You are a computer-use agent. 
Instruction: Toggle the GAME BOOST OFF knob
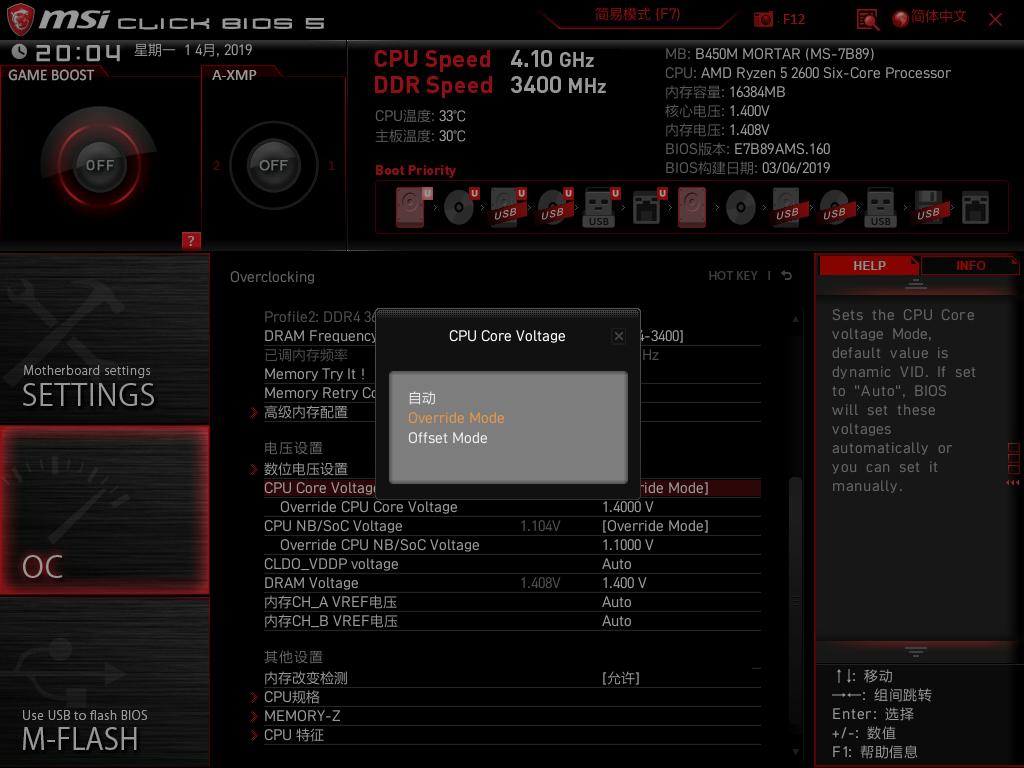[x=99, y=165]
